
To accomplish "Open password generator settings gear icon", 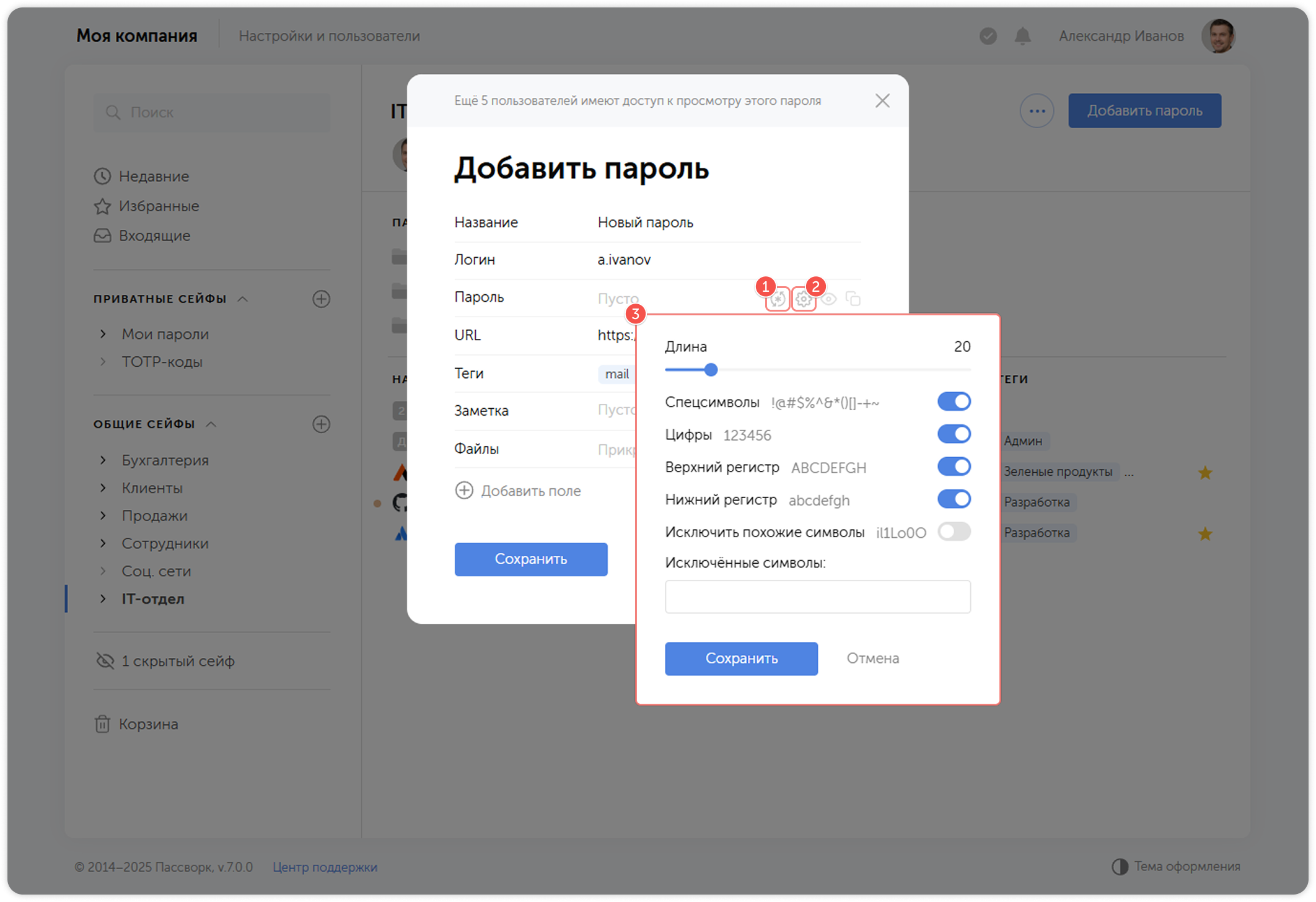I will [804, 299].
